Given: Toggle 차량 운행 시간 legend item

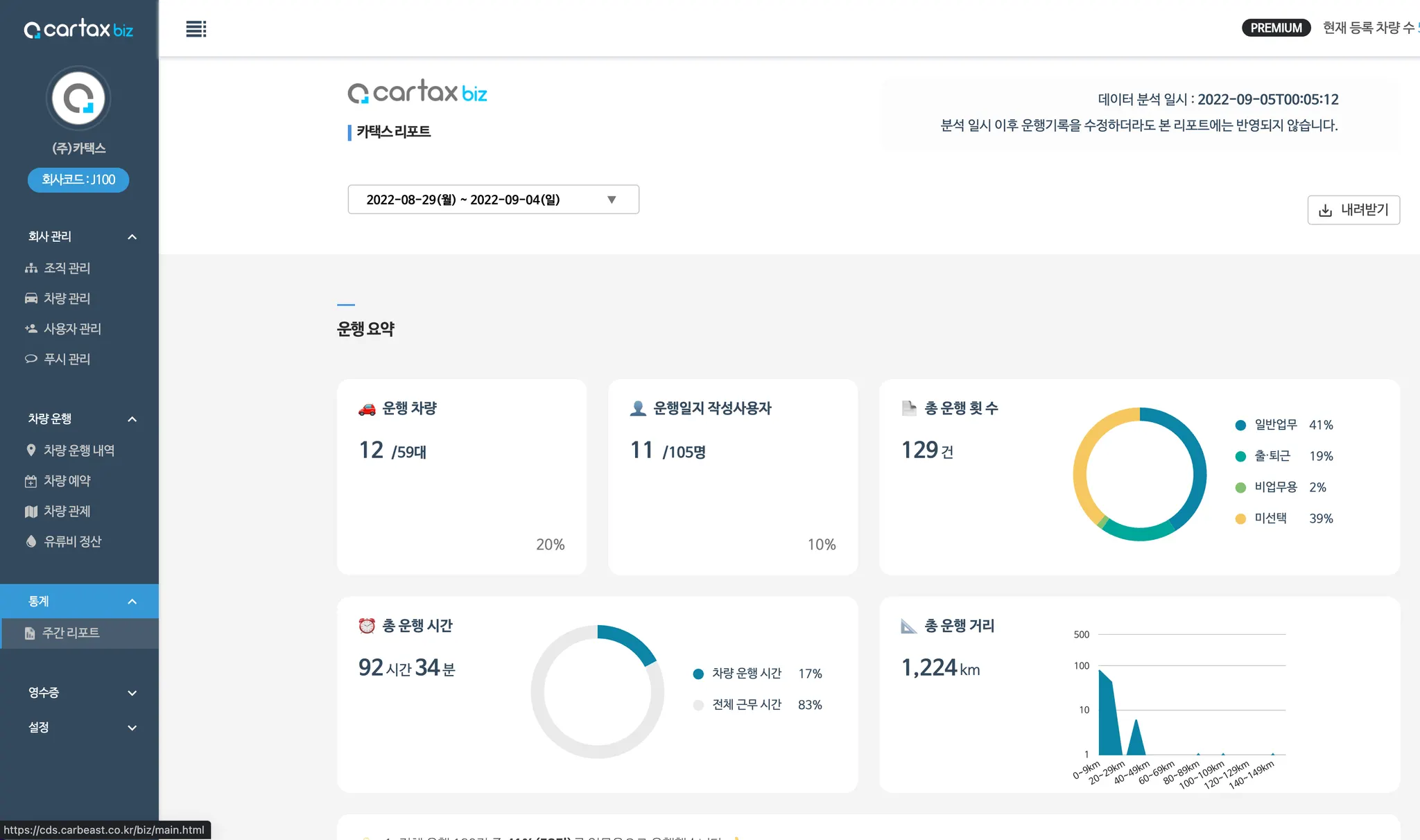Looking at the screenshot, I should pyautogui.click(x=745, y=674).
